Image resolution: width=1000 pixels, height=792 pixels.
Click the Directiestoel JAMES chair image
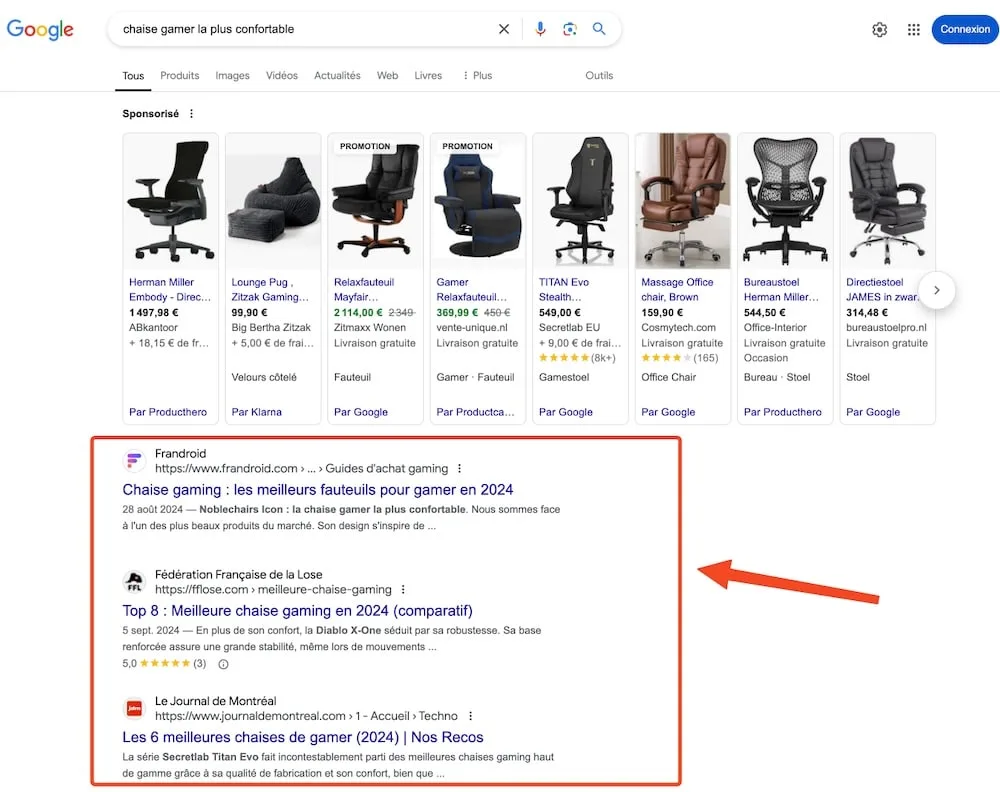tap(888, 201)
